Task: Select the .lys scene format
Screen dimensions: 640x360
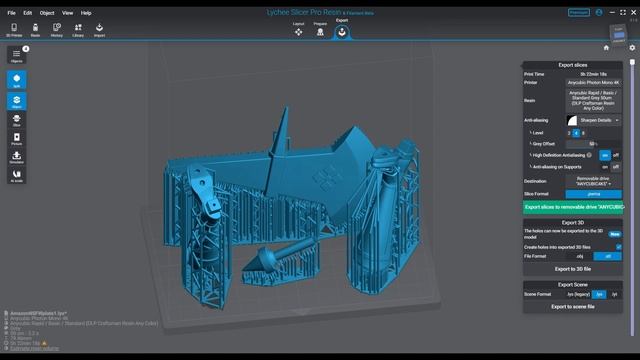Action: click(x=599, y=295)
